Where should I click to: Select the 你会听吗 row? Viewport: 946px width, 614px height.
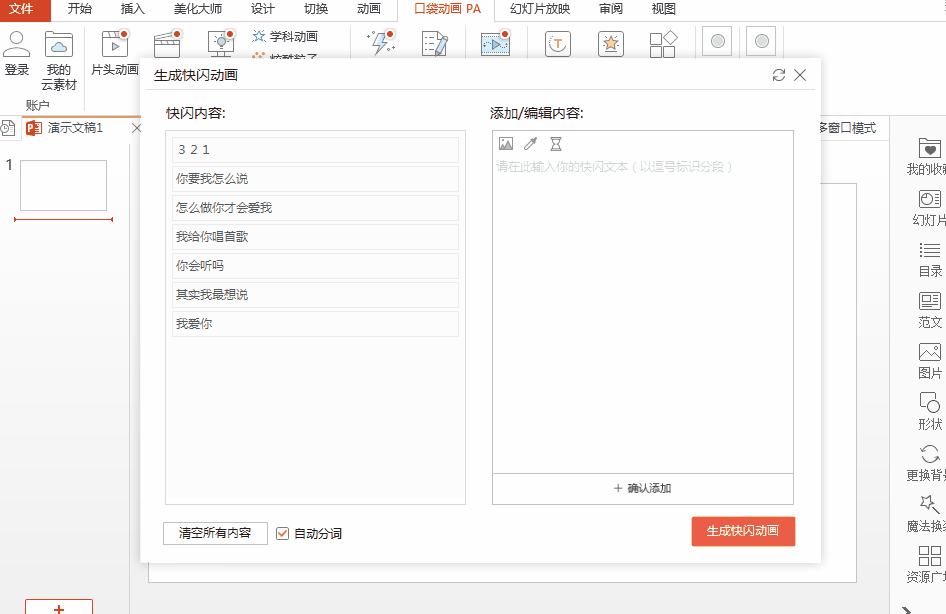[315, 265]
